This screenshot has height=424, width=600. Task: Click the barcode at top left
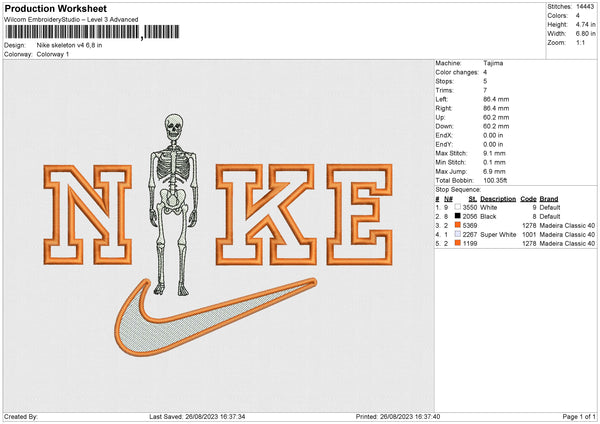pos(92,32)
